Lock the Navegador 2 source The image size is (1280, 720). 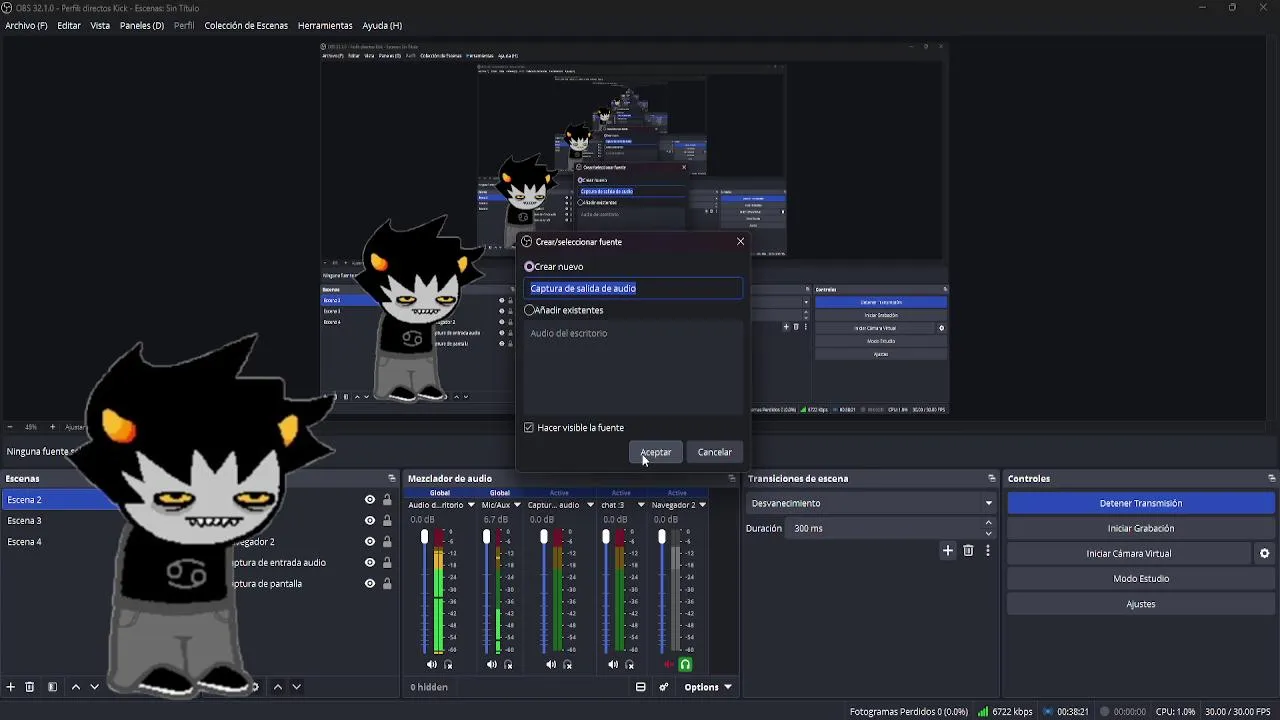click(387, 542)
